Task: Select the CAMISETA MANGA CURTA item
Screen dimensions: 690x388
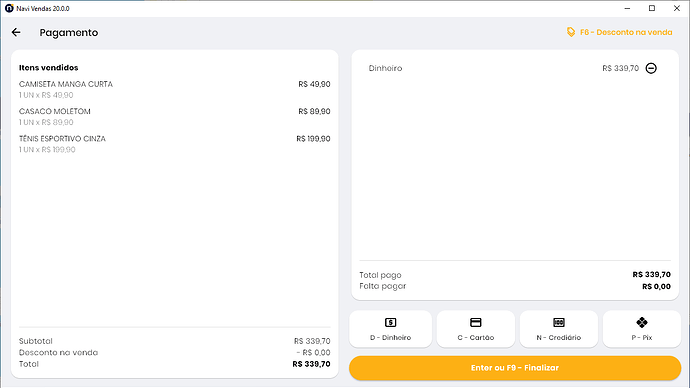Action: pyautogui.click(x=175, y=89)
